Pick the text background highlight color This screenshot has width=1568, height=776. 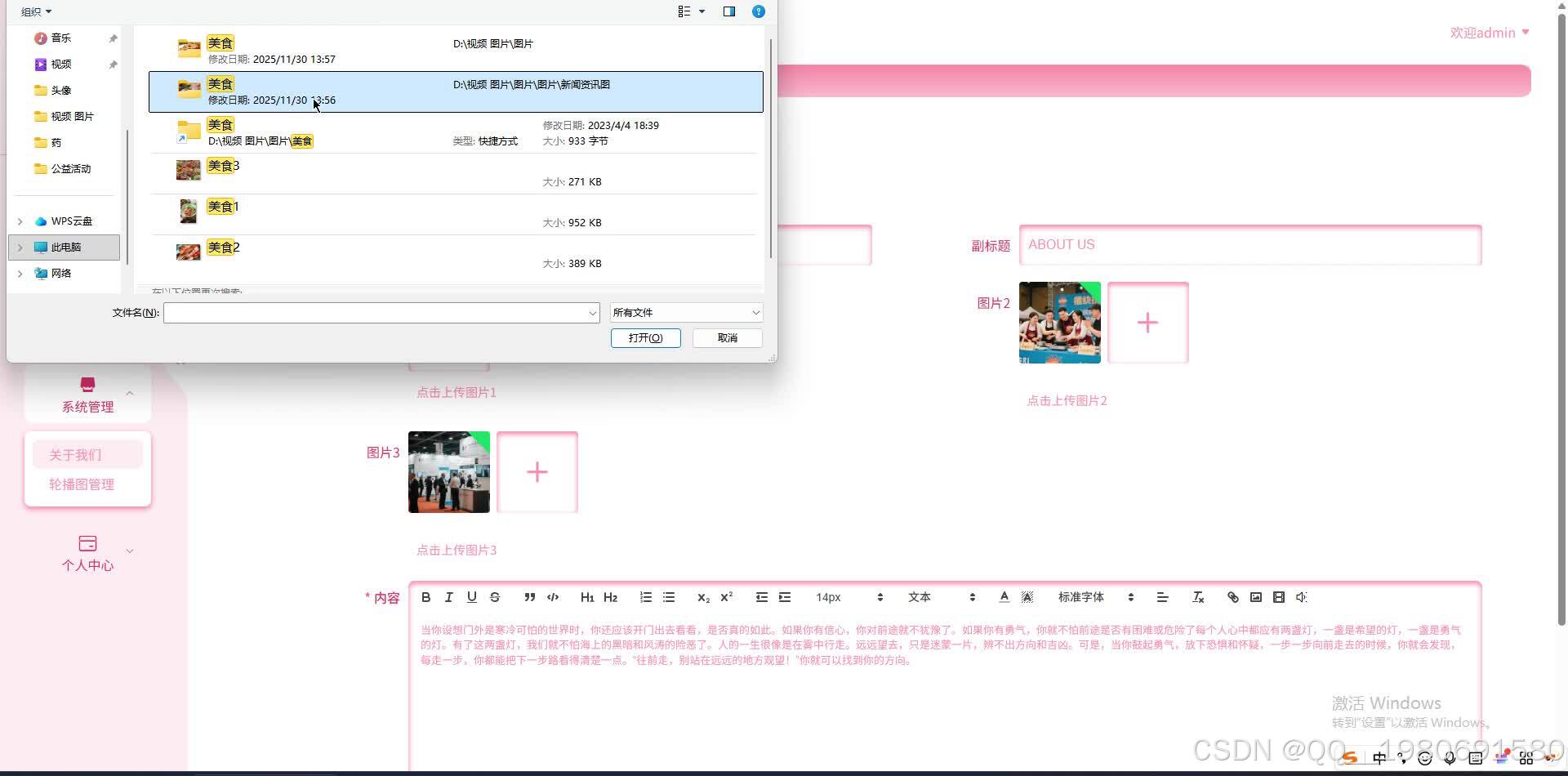pos(1027,597)
